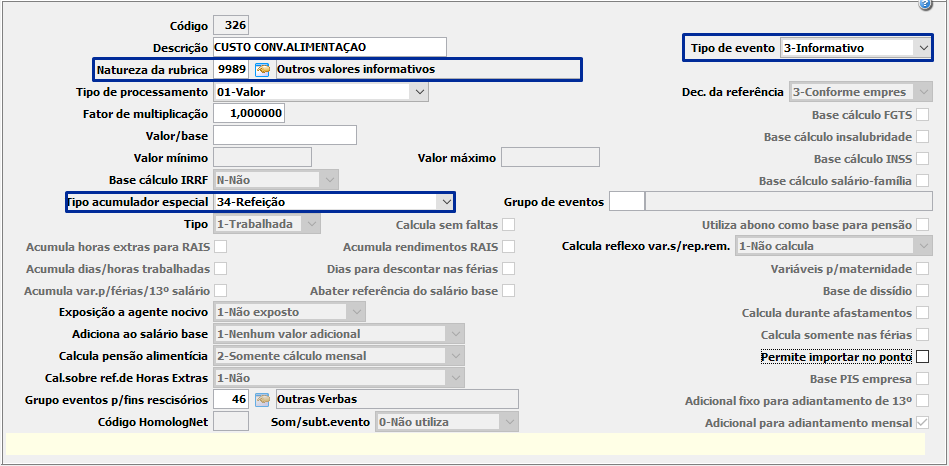Click the Fator de multiplicação field
This screenshot has height=466, width=949.
[249, 114]
